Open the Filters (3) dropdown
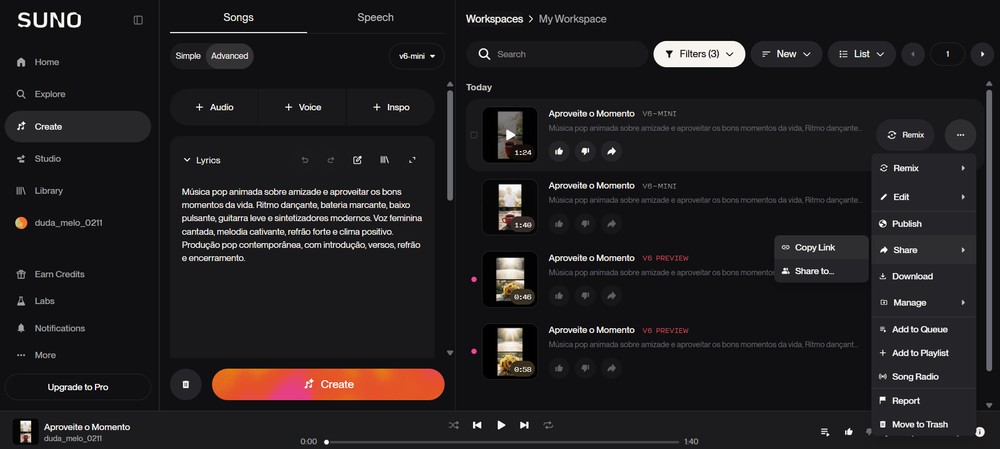Screen dimensions: 1000x449 699,54
